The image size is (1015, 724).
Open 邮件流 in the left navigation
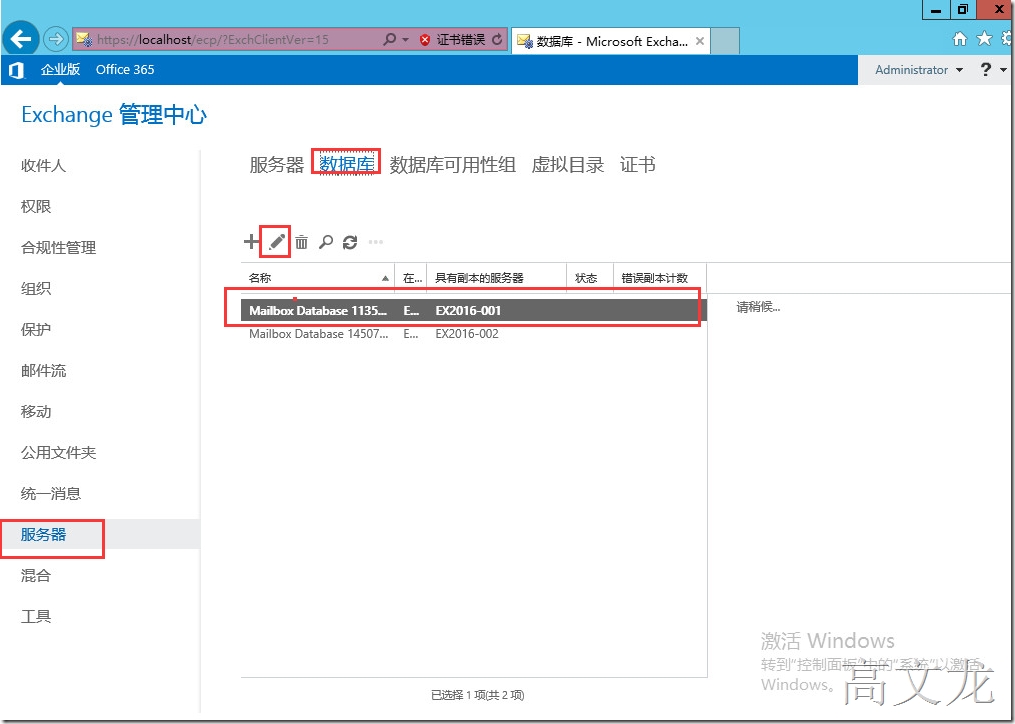[x=43, y=371]
